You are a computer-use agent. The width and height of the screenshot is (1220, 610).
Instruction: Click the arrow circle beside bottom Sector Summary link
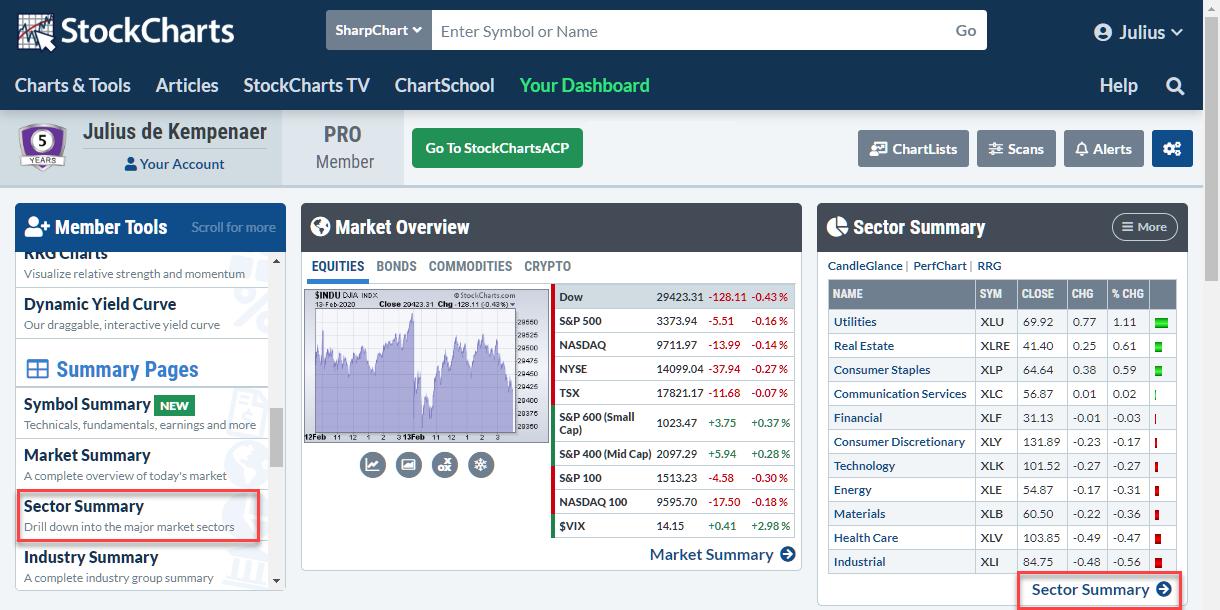1163,589
